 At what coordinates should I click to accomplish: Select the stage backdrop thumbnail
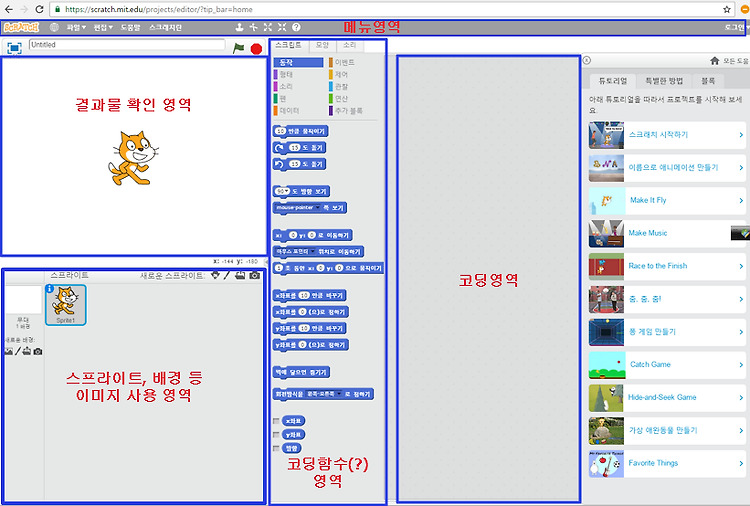(x=23, y=300)
